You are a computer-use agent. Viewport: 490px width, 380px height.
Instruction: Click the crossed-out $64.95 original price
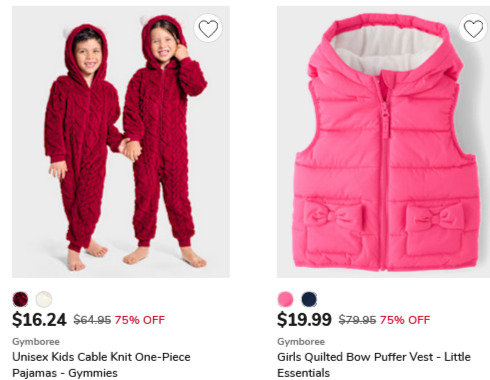coord(92,320)
